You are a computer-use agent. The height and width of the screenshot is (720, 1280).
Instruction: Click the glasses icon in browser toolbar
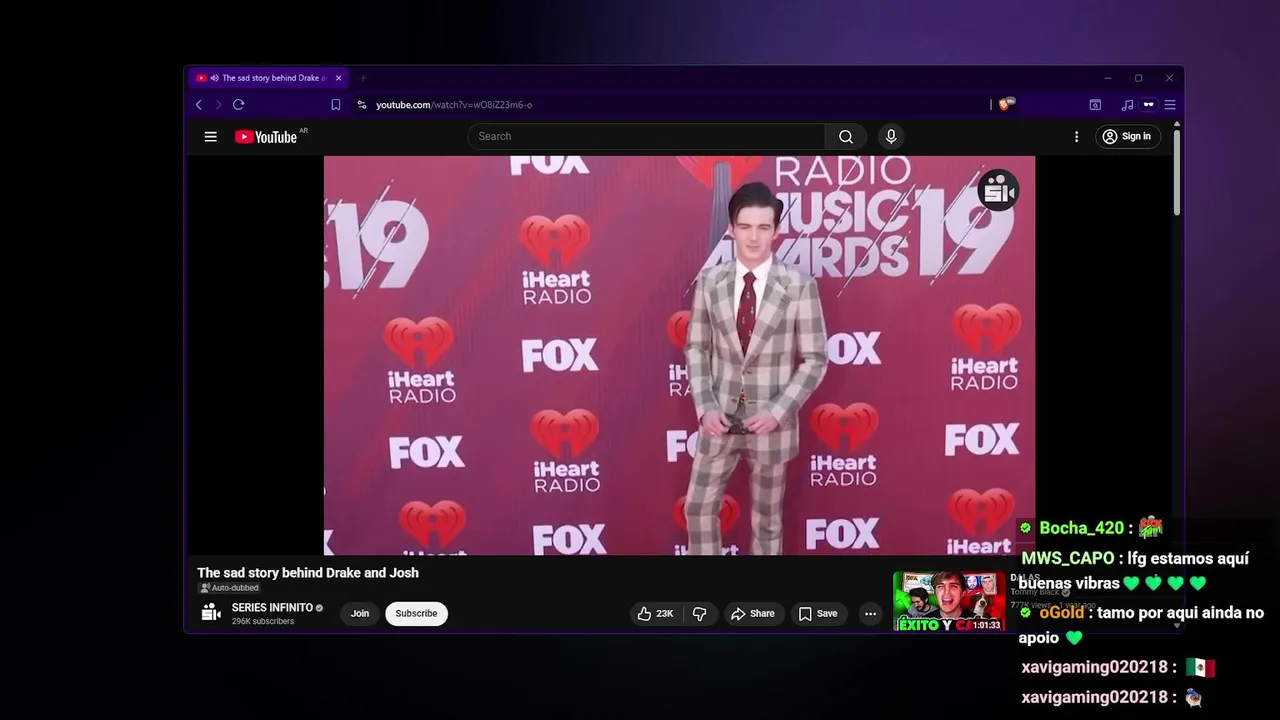coord(1148,105)
